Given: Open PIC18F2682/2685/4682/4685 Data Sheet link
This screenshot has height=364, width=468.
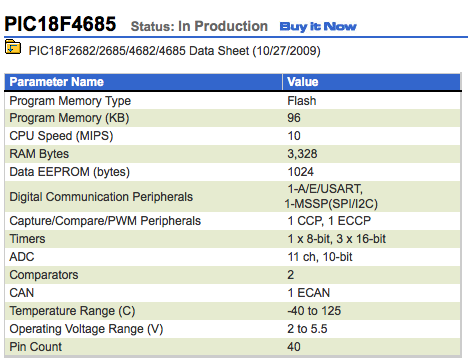Looking at the screenshot, I should click(175, 51).
